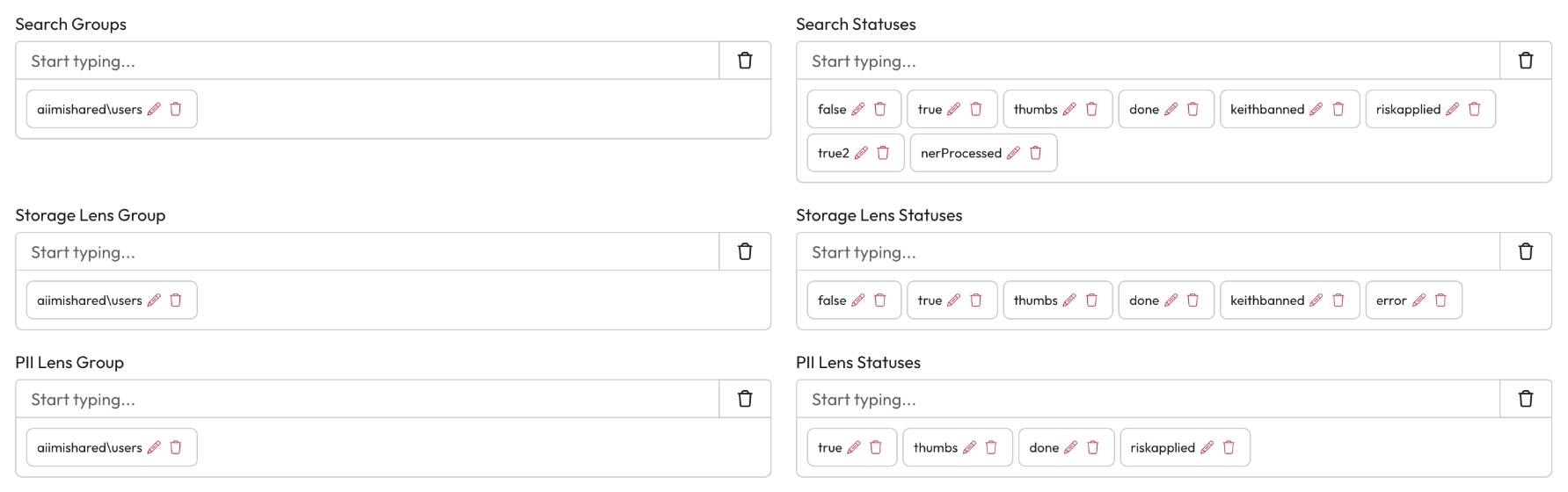Image resolution: width=1568 pixels, height=492 pixels.
Task: Clear all PII Lens Statuses entries
Action: (1526, 399)
